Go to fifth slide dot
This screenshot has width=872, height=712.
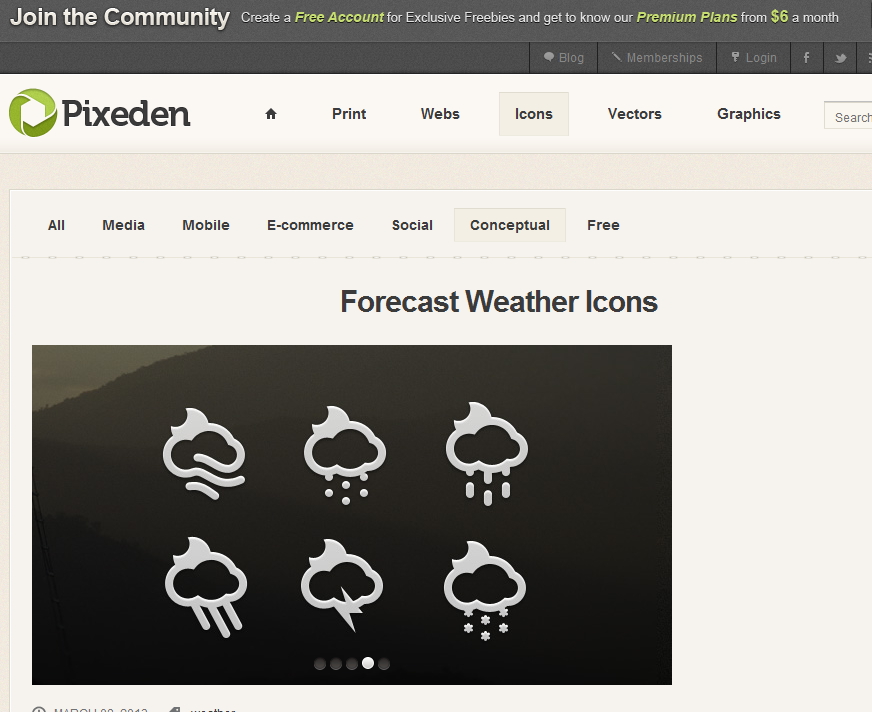tap(384, 664)
